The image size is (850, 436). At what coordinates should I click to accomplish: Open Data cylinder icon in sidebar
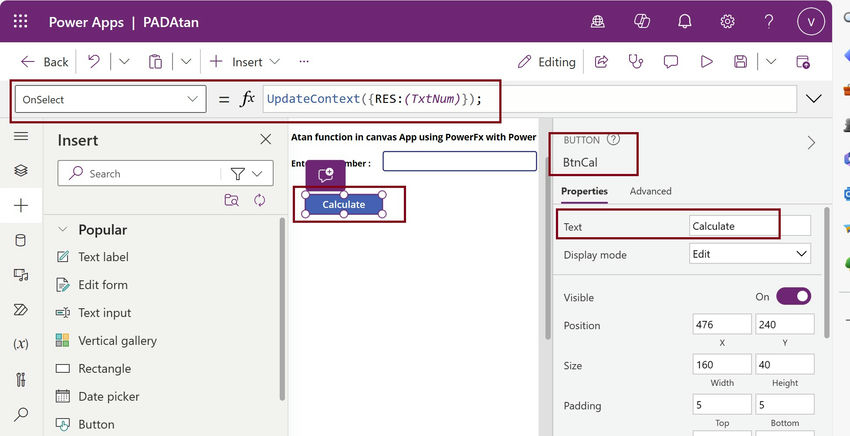(21, 240)
